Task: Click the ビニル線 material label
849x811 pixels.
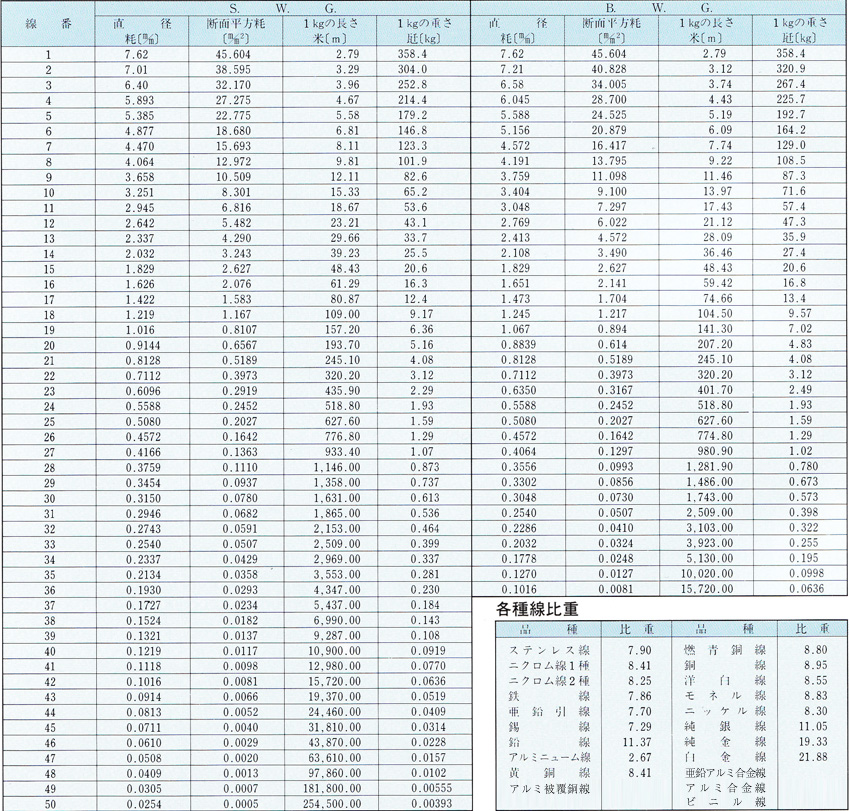Action: [726, 802]
